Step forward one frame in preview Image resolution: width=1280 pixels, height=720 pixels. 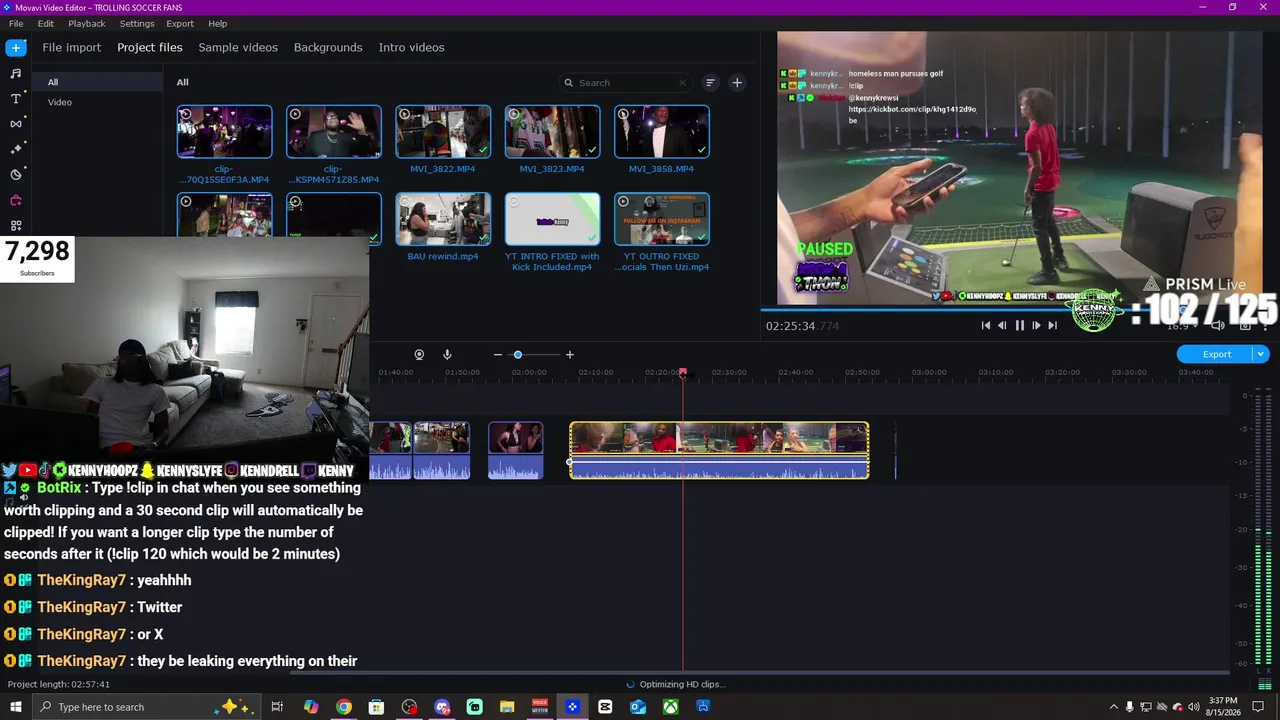click(1036, 325)
